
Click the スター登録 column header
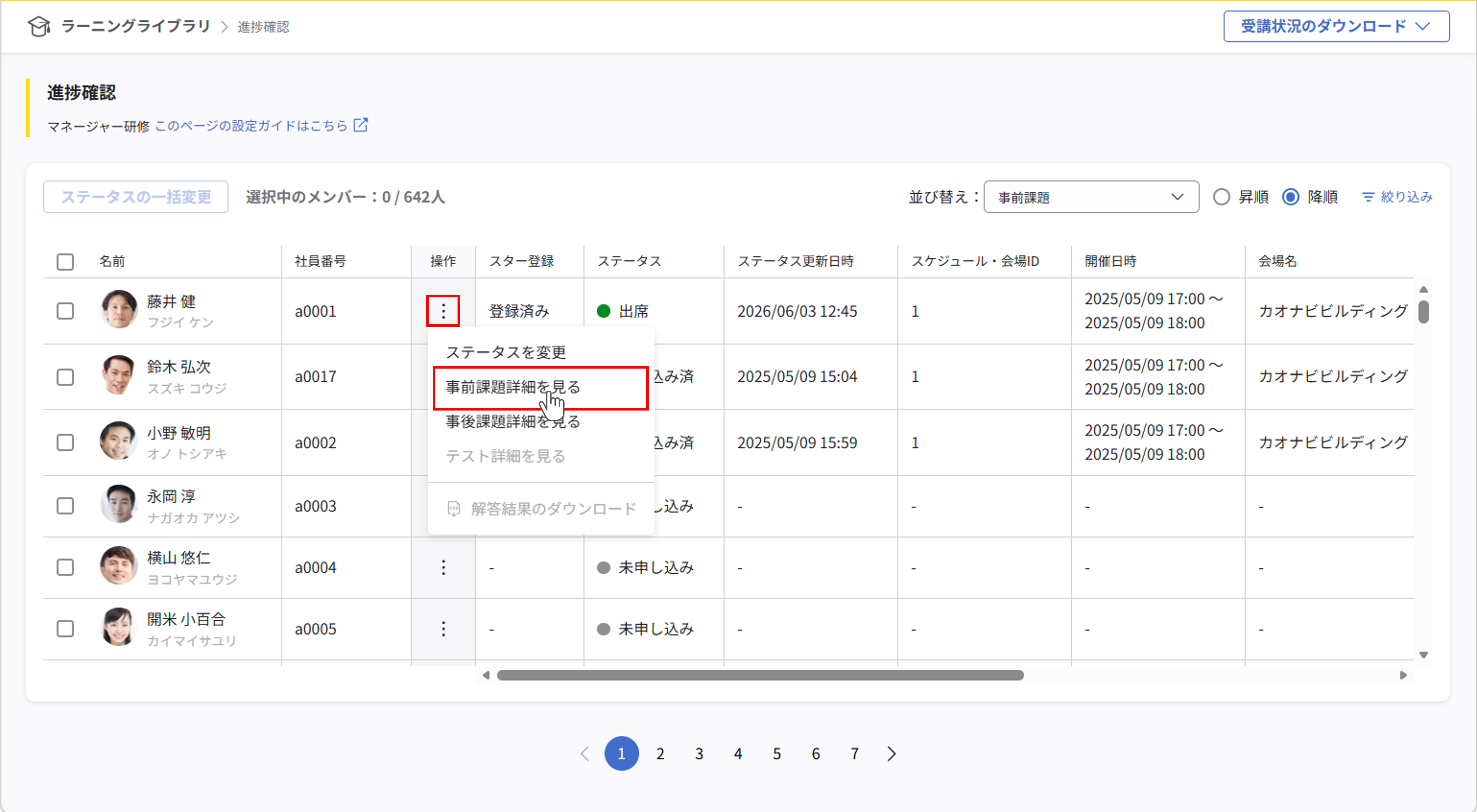point(521,261)
